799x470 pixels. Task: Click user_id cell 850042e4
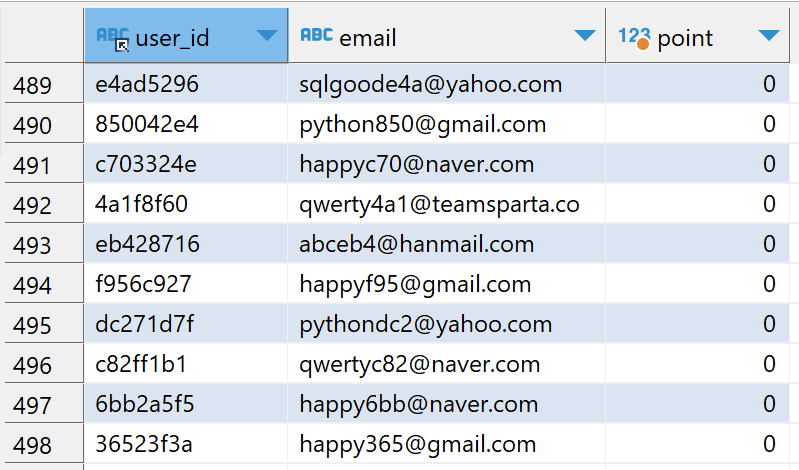coord(187,124)
